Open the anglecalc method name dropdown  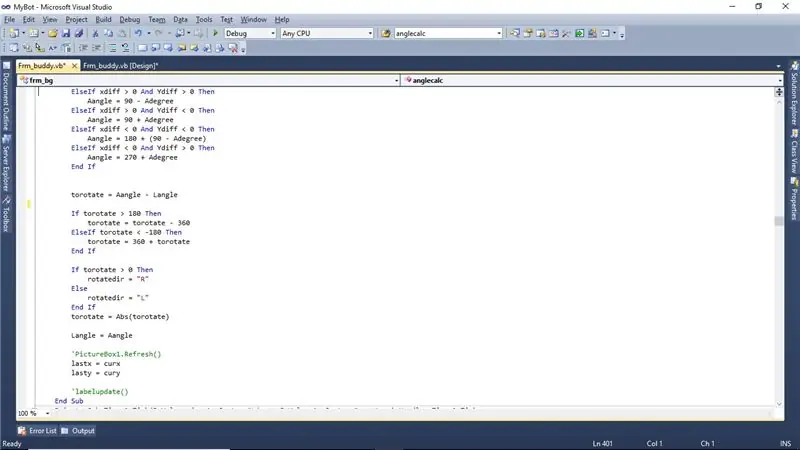click(x=780, y=81)
